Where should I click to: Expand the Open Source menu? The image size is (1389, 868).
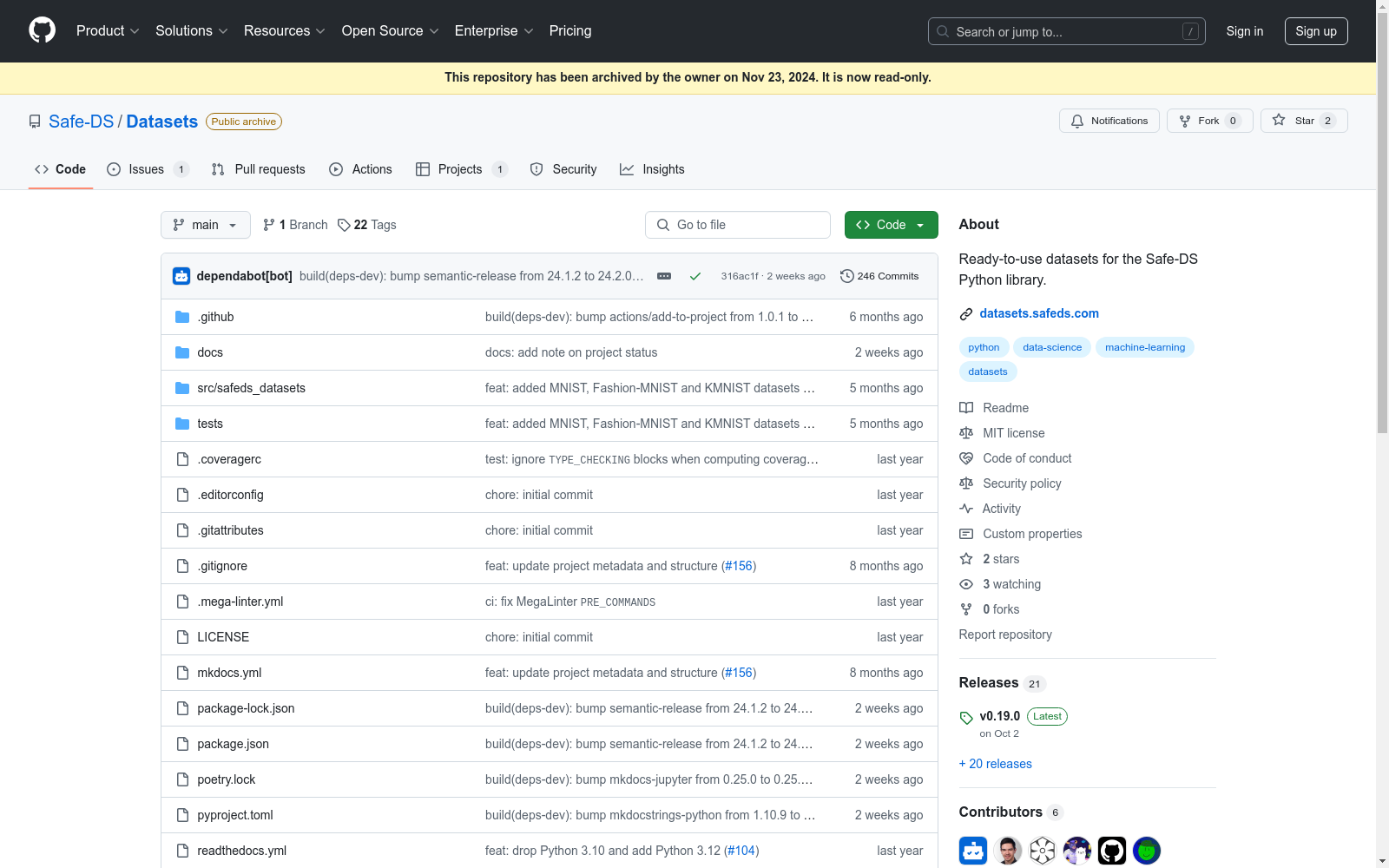pos(391,31)
